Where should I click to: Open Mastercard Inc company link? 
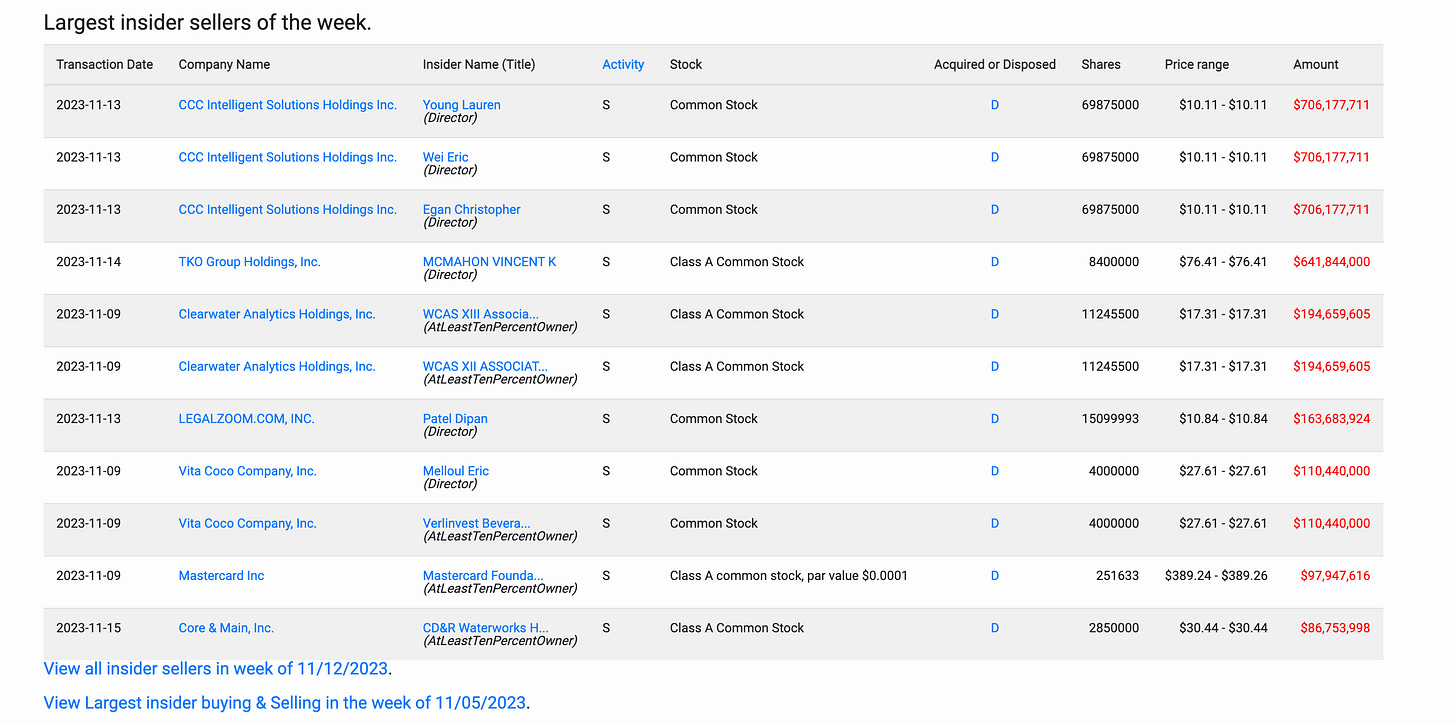(x=221, y=576)
